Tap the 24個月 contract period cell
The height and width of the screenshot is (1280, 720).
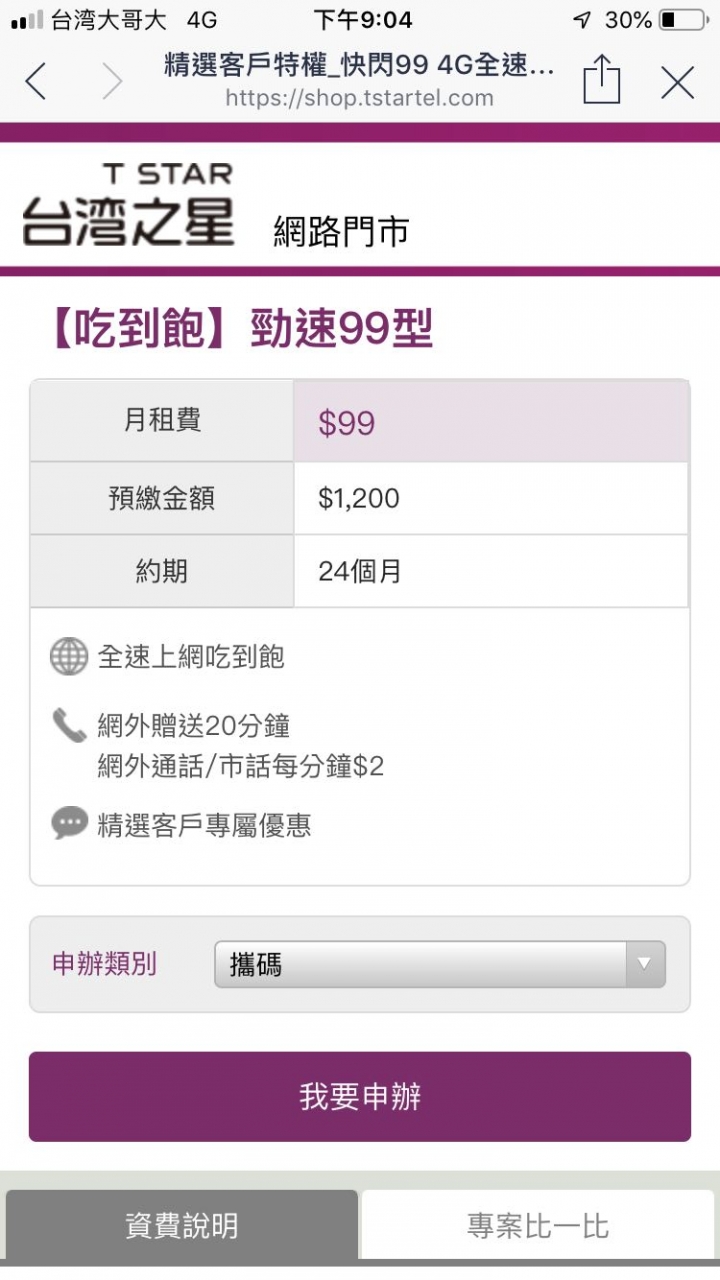pyautogui.click(x=491, y=571)
